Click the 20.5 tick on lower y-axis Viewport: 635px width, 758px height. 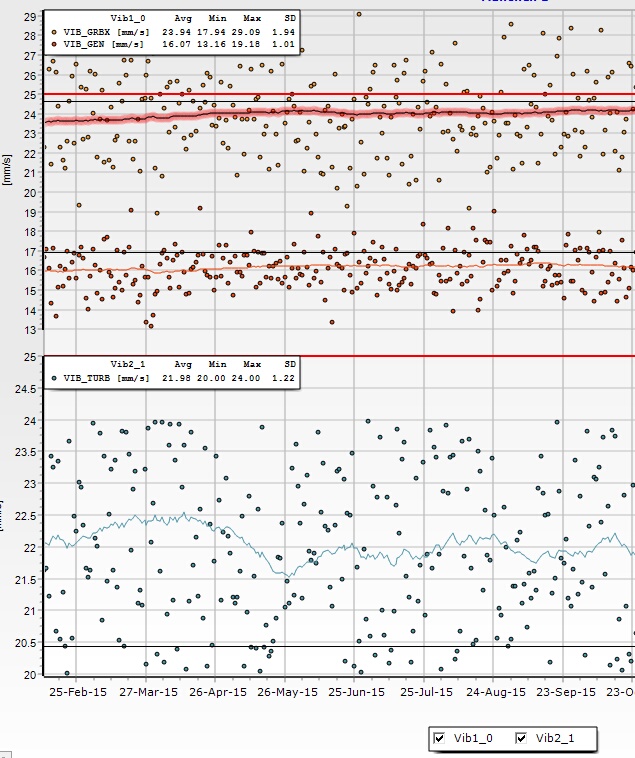[26, 643]
